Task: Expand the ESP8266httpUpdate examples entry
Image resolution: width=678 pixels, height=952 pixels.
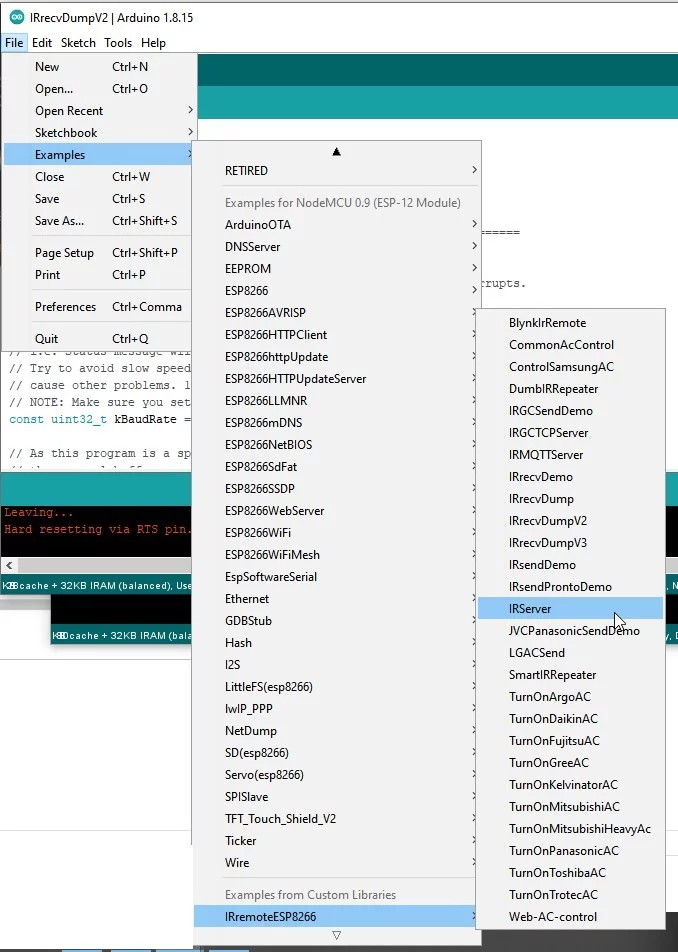Action: coord(336,356)
